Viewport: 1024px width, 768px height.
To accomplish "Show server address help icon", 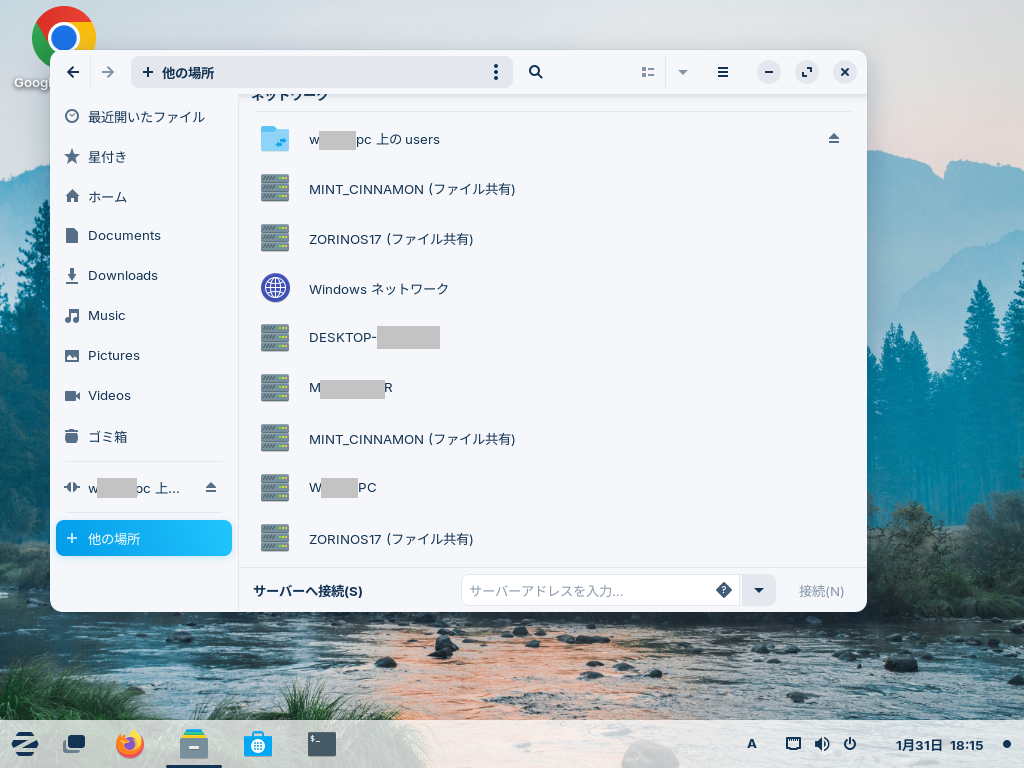I will [724, 591].
